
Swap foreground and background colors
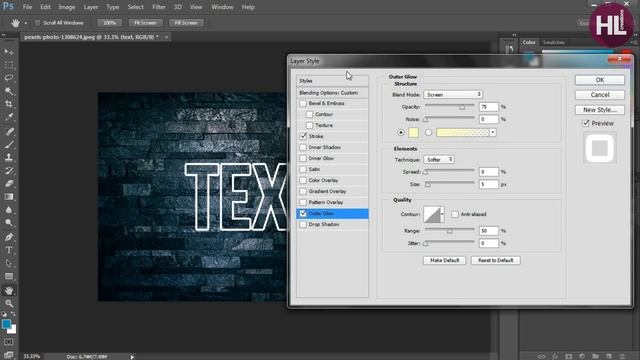[13, 314]
